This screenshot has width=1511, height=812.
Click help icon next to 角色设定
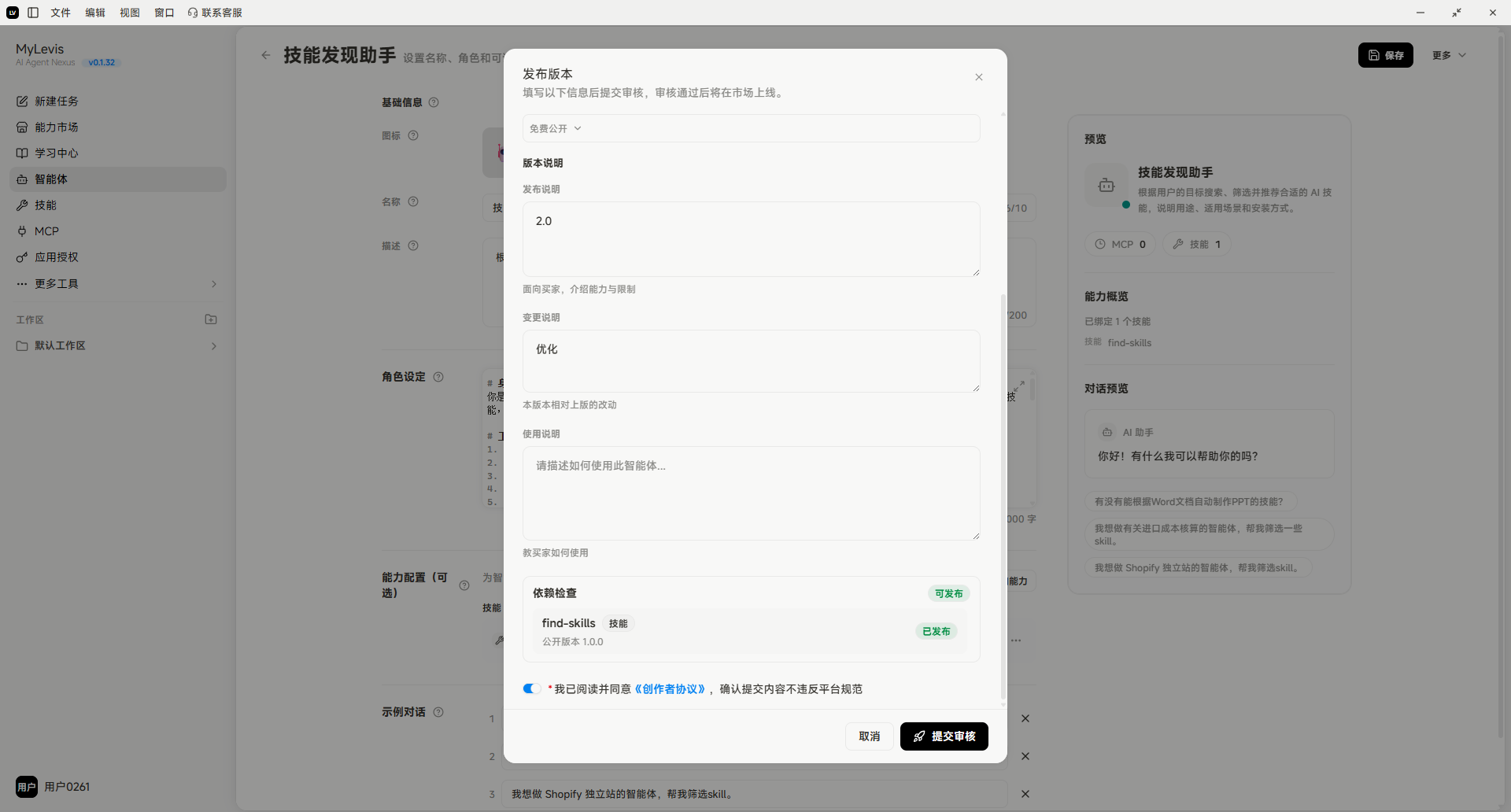tap(438, 377)
